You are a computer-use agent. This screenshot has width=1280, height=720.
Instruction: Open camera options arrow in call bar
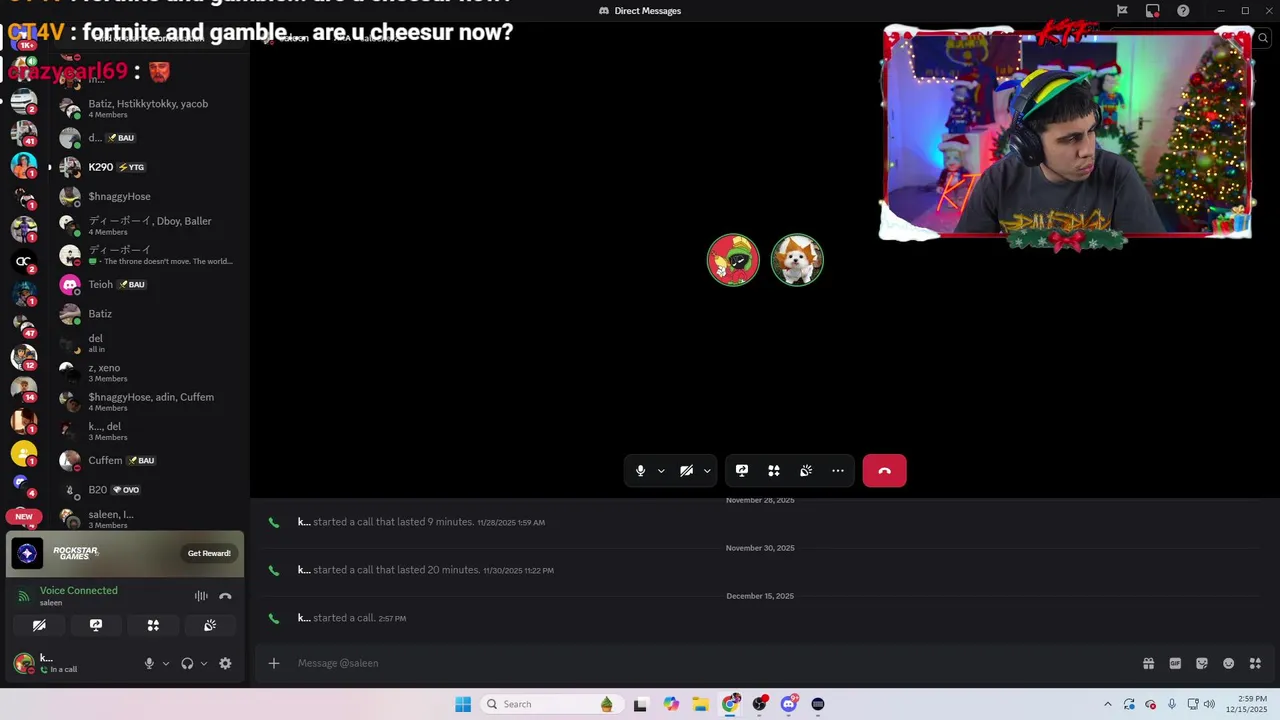[707, 471]
